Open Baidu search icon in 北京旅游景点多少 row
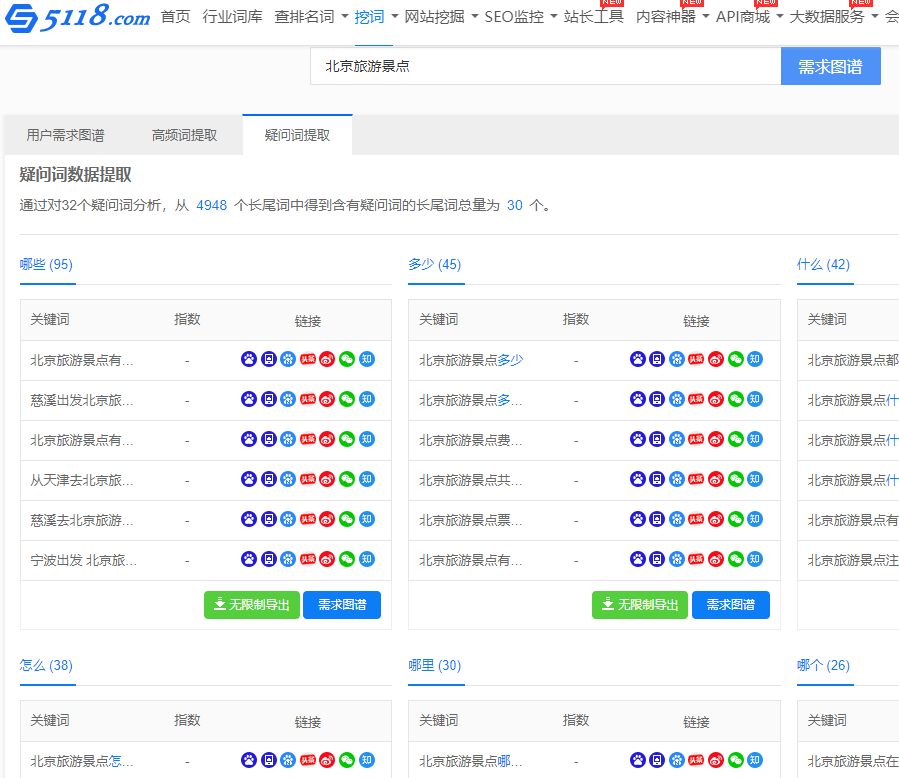The image size is (899, 778). (638, 359)
